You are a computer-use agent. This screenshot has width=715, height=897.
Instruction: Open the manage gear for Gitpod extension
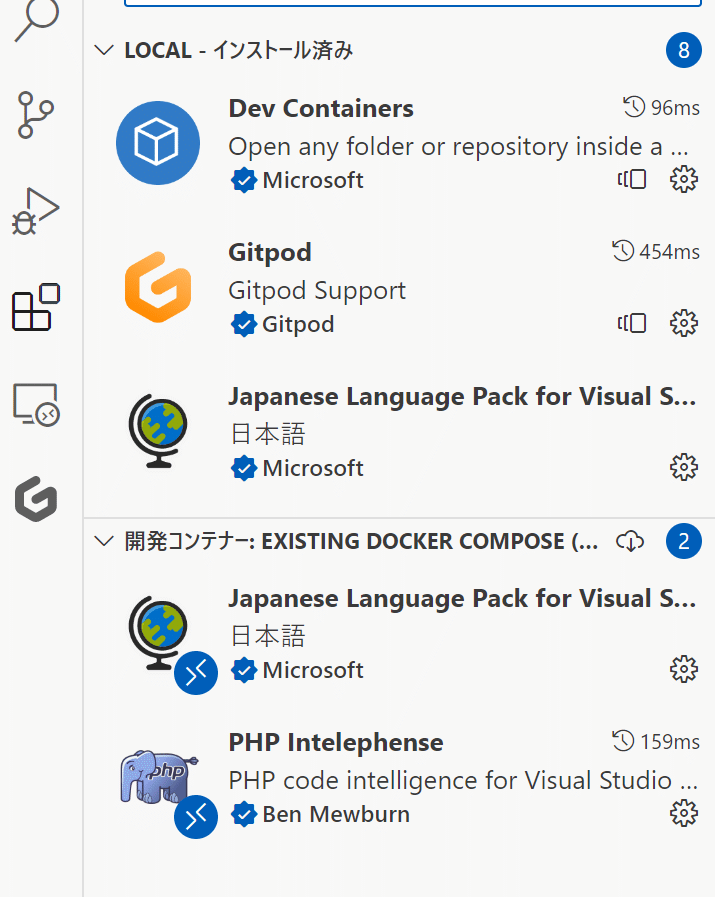(x=683, y=322)
